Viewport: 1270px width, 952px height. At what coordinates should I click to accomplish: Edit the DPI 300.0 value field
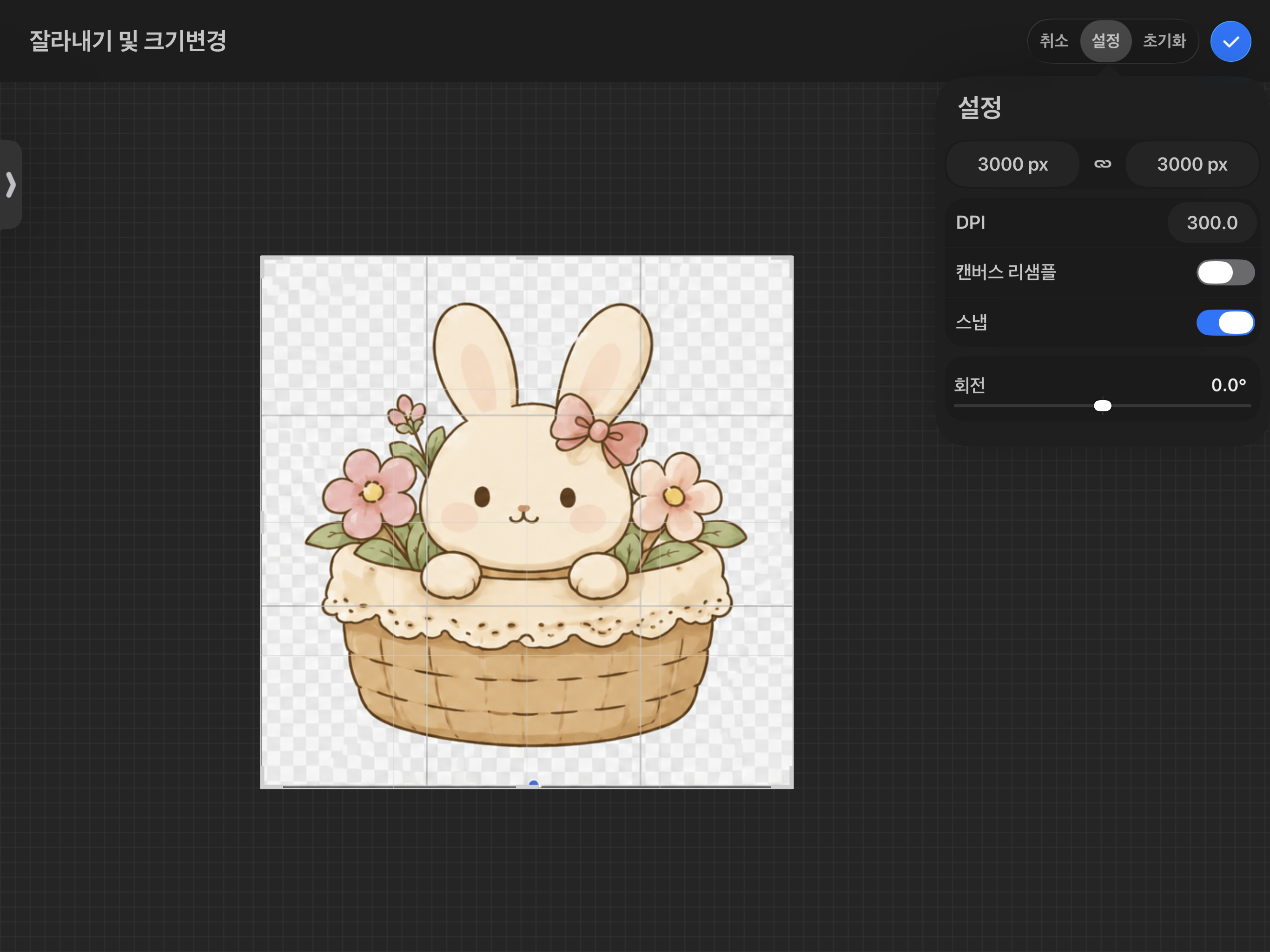coord(1211,223)
